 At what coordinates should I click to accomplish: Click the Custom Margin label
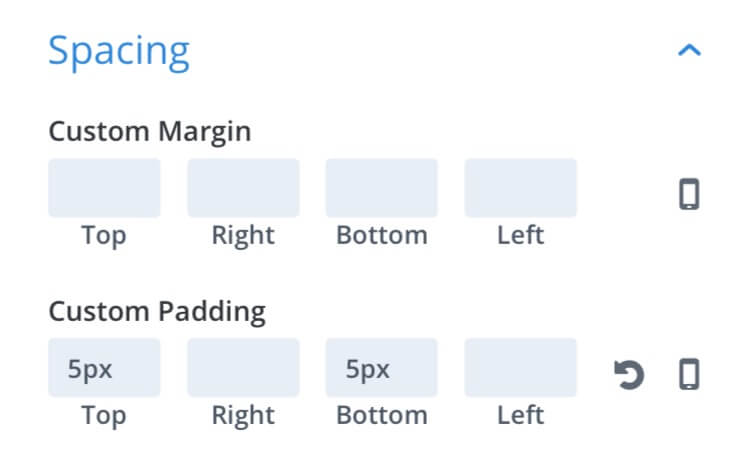[x=150, y=132]
